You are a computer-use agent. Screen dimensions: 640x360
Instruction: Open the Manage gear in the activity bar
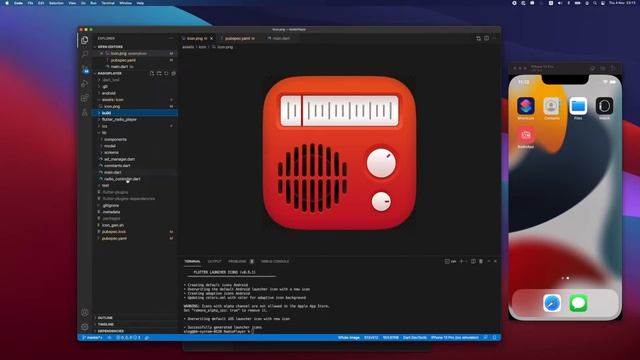(84, 327)
